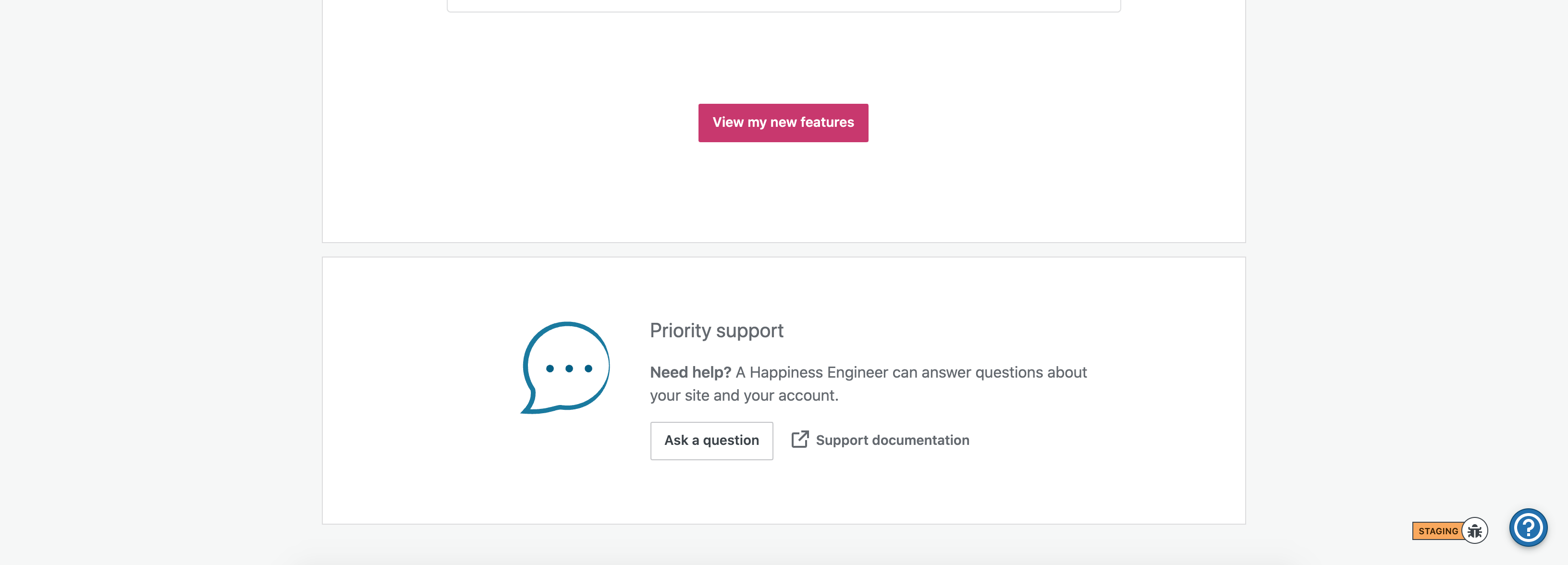
Task: Open the Support documentation link
Action: [x=880, y=440]
